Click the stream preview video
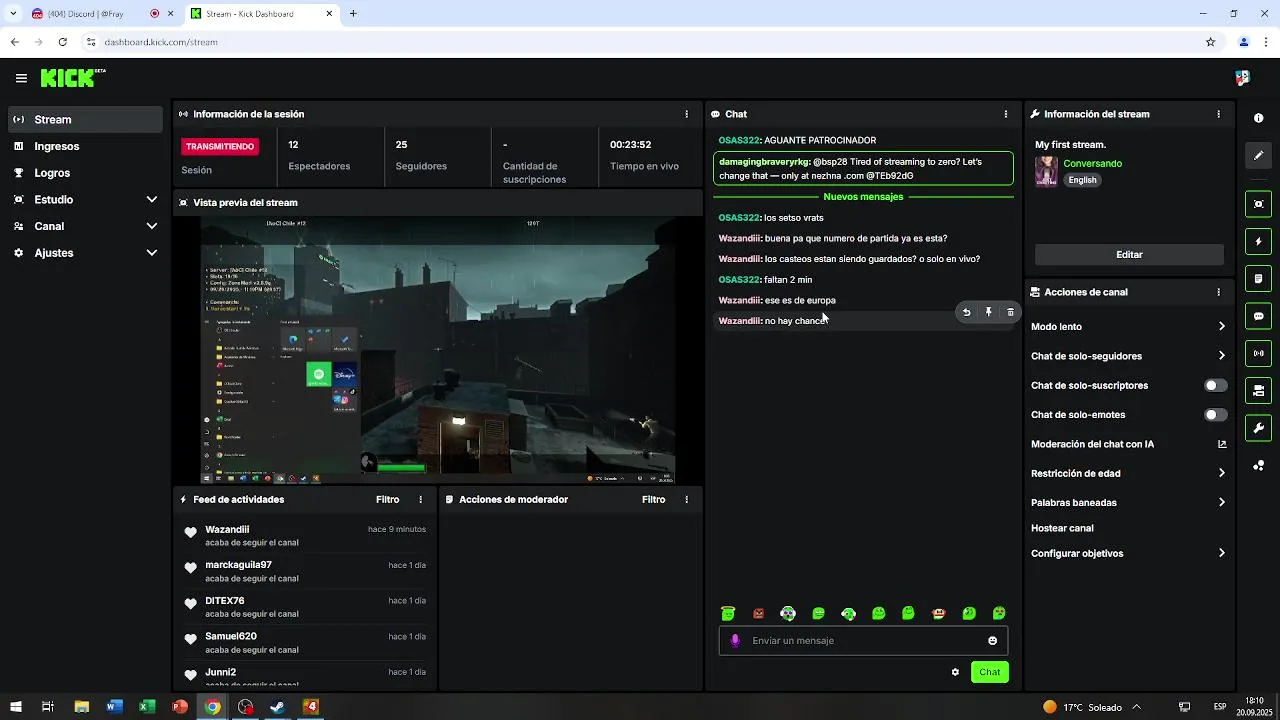The height and width of the screenshot is (720, 1280). tap(438, 350)
